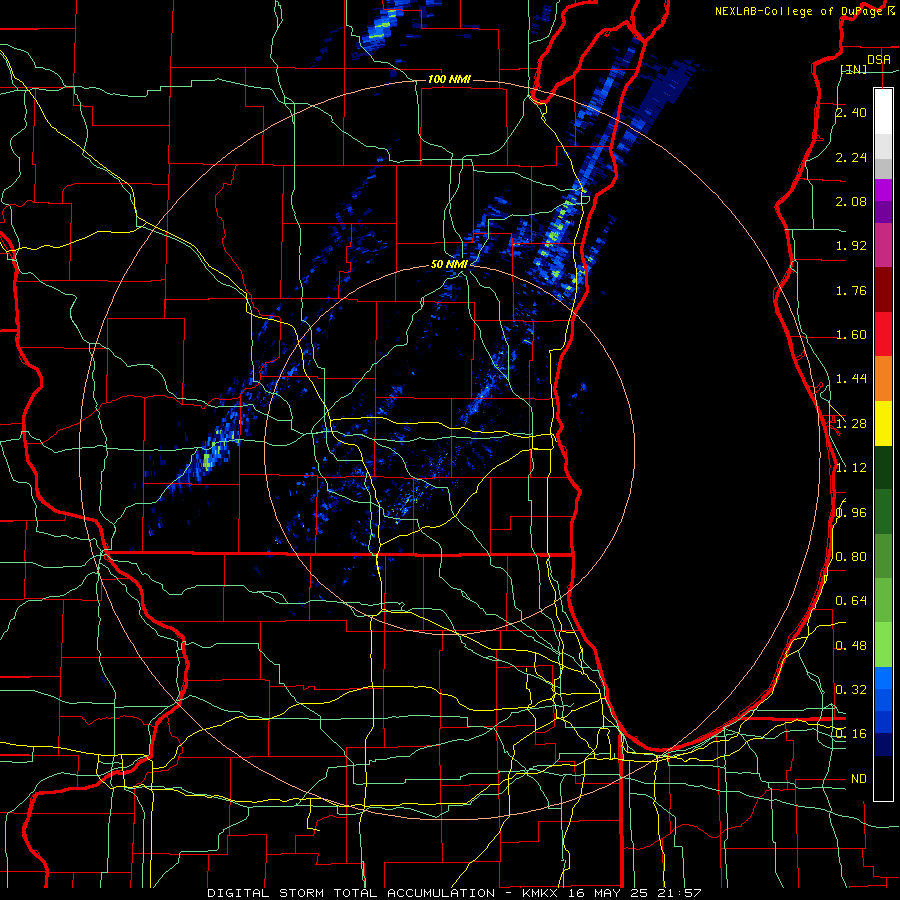Click the 1.44 legend value
This screenshot has width=900, height=900.
(851, 379)
